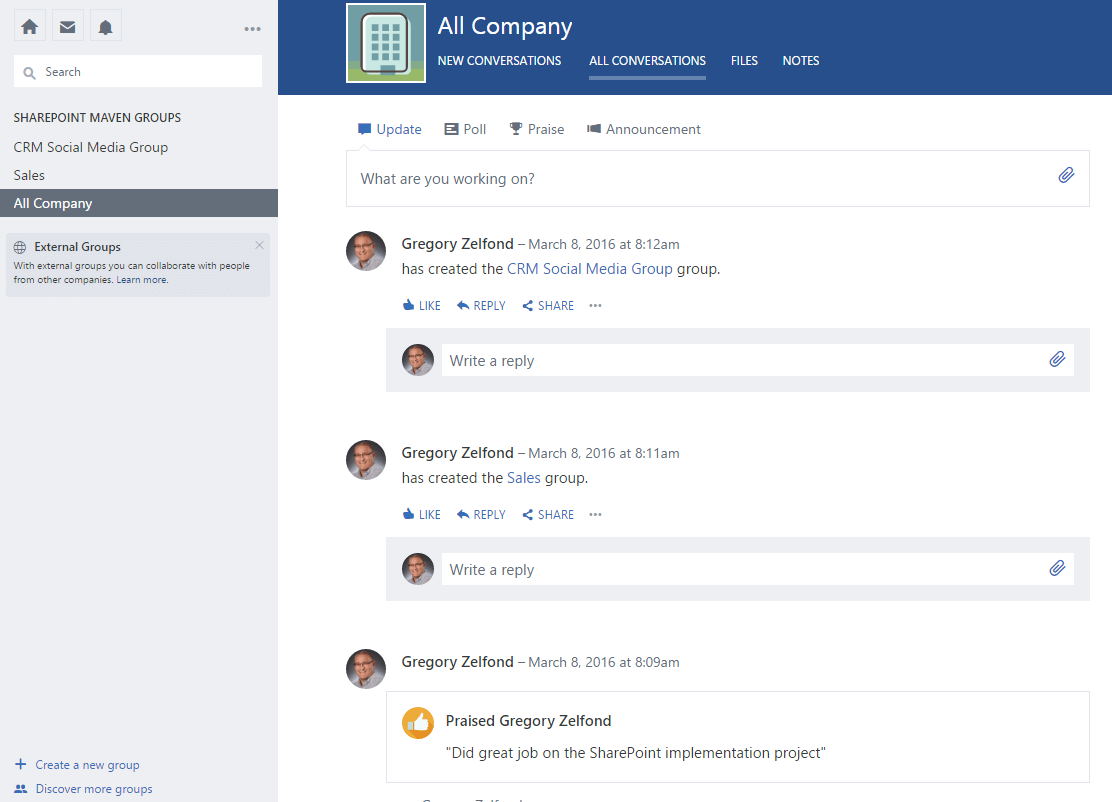Reply to the CRM Social Media Group post
Screen dimensions: 1112x802
pos(481,306)
